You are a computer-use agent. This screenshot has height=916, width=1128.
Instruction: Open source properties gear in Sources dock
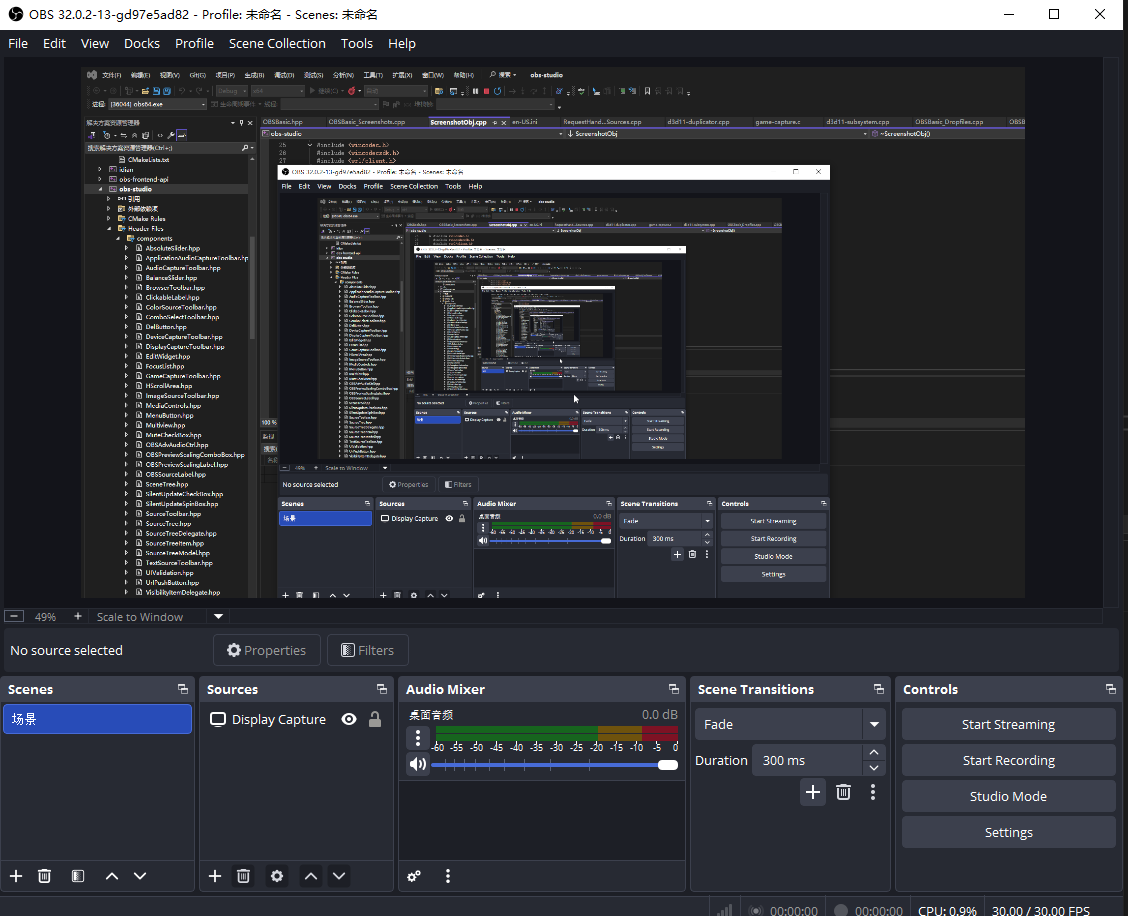coord(277,876)
